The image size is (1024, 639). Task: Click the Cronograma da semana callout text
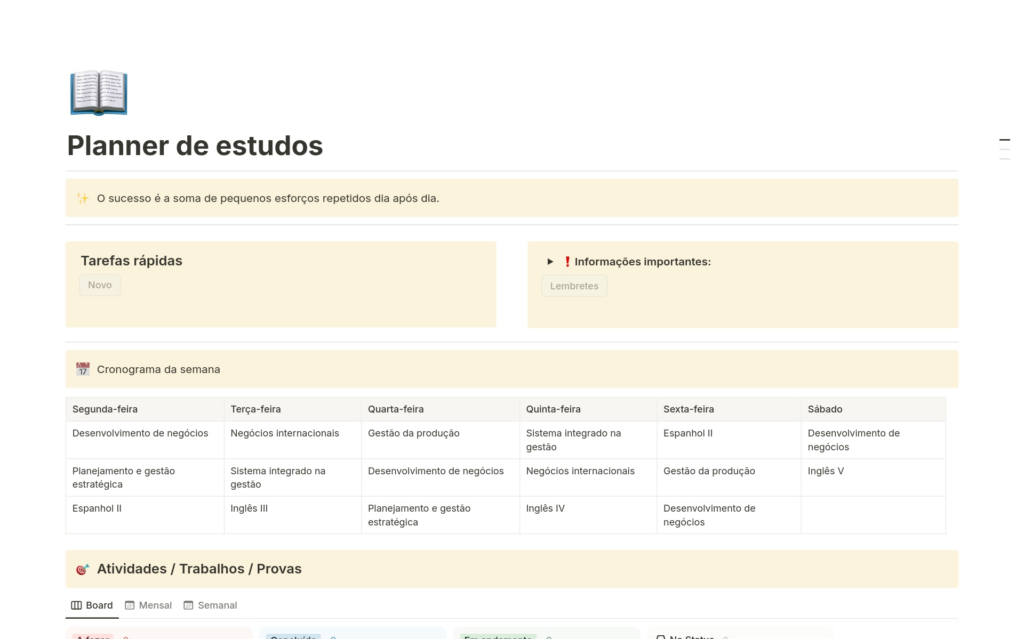[x=159, y=369]
